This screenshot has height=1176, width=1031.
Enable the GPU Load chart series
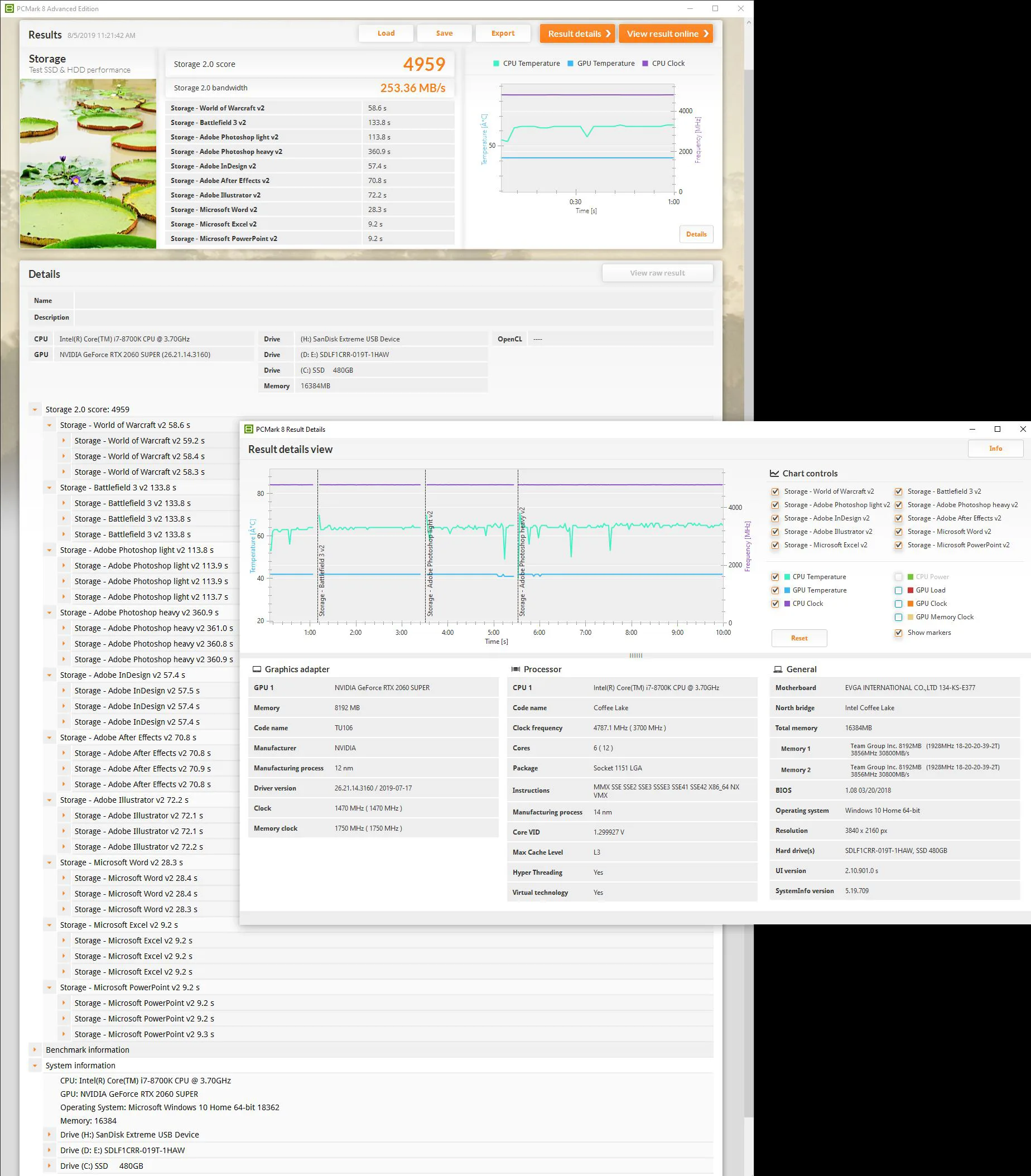898,590
